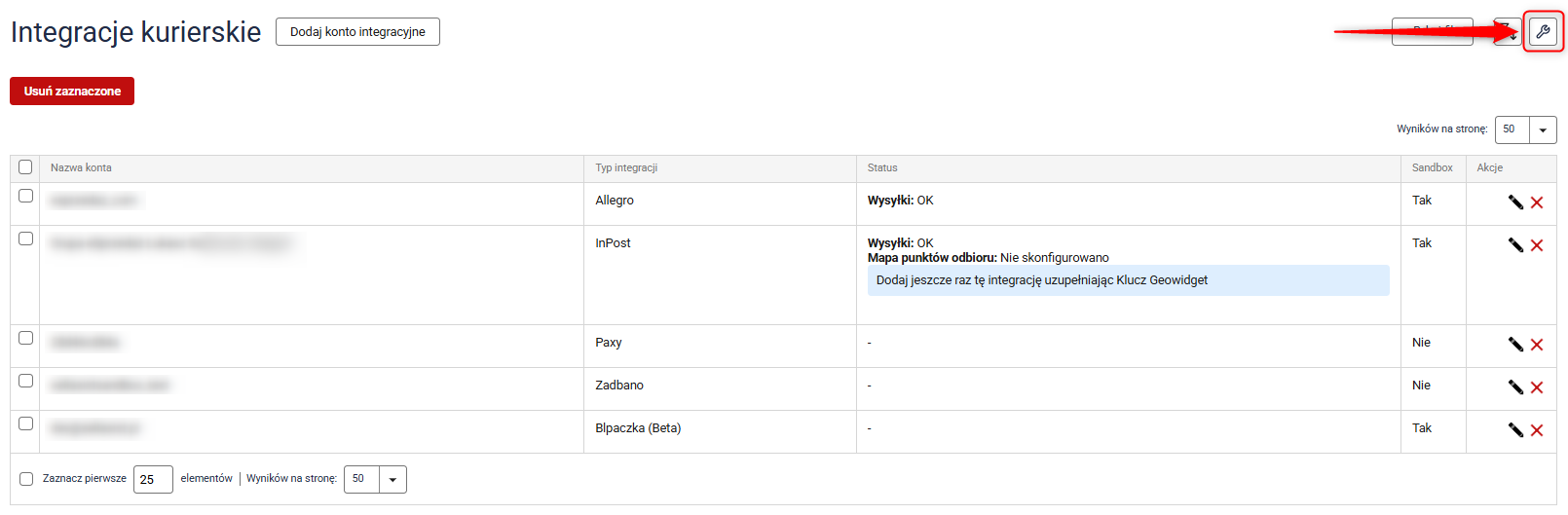Click the 'Typ integracji' column header
Image resolution: width=1568 pixels, height=515 pixels.
[x=626, y=167]
